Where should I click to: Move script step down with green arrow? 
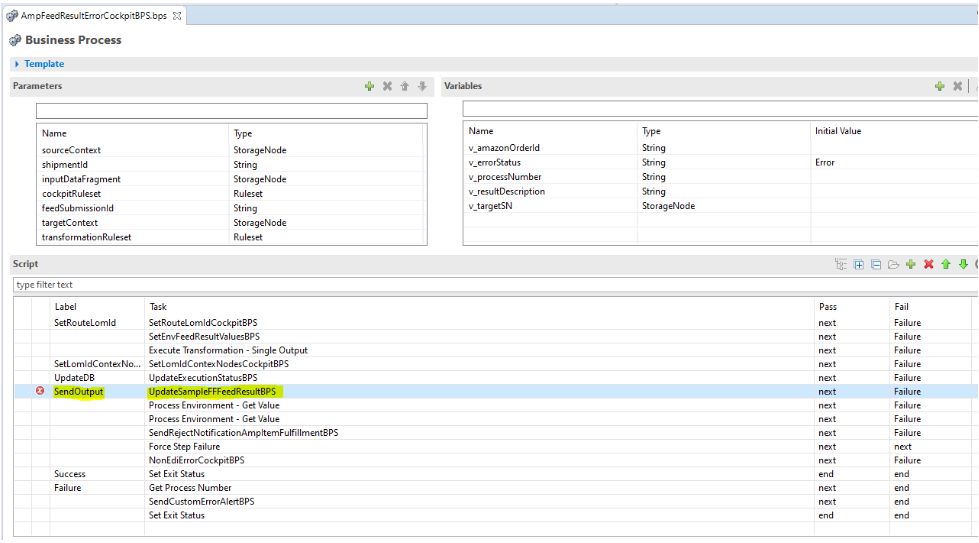click(x=963, y=265)
